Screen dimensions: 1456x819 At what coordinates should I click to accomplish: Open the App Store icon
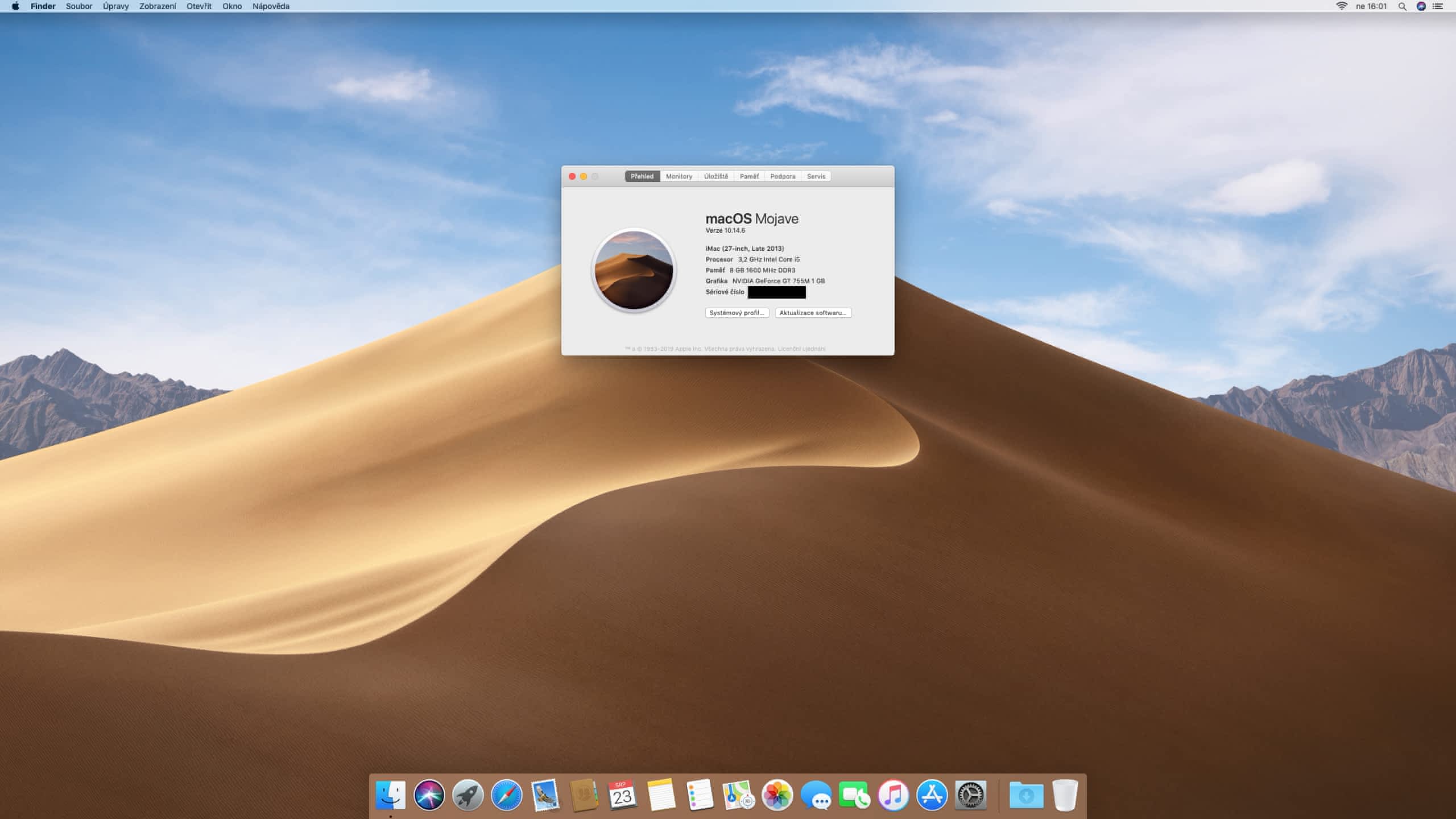click(x=932, y=795)
